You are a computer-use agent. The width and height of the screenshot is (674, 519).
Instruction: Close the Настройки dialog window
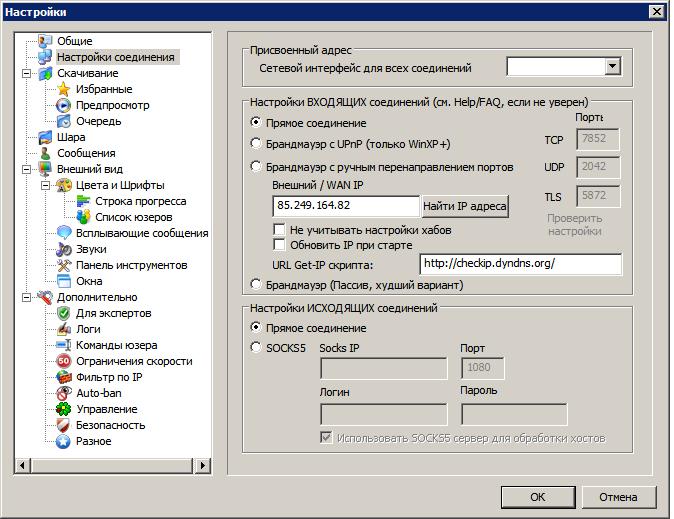(x=657, y=12)
